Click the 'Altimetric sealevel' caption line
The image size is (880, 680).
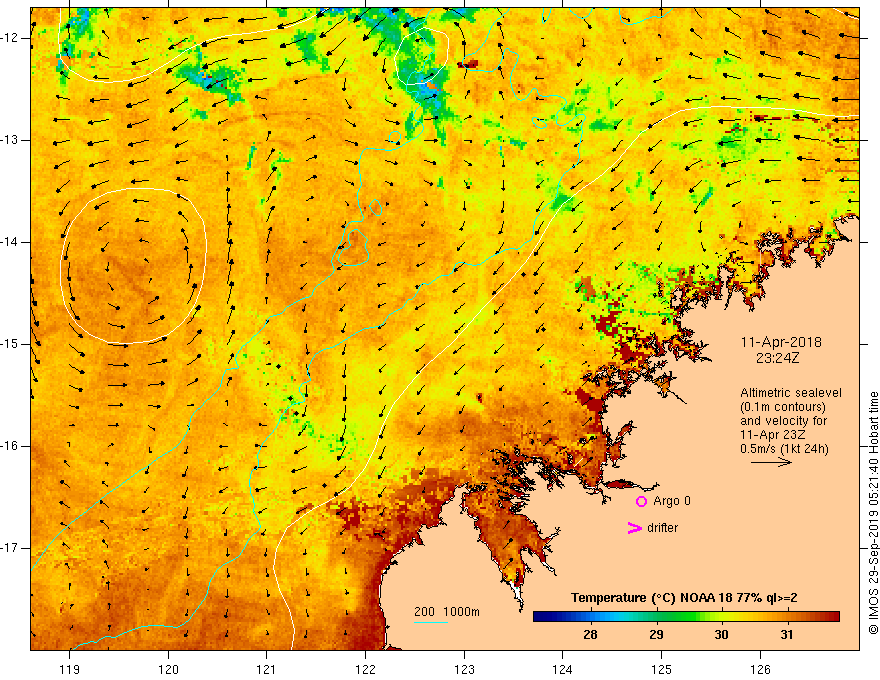pos(791,393)
